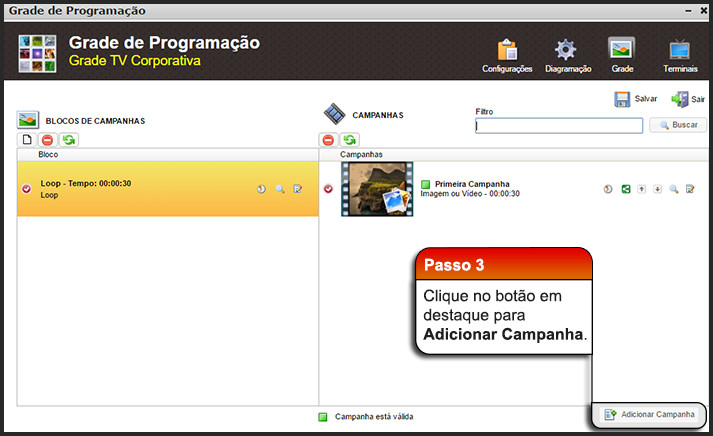Open the Loop block clock schedule icon
This screenshot has width=713, height=436.
pyautogui.click(x=261, y=189)
